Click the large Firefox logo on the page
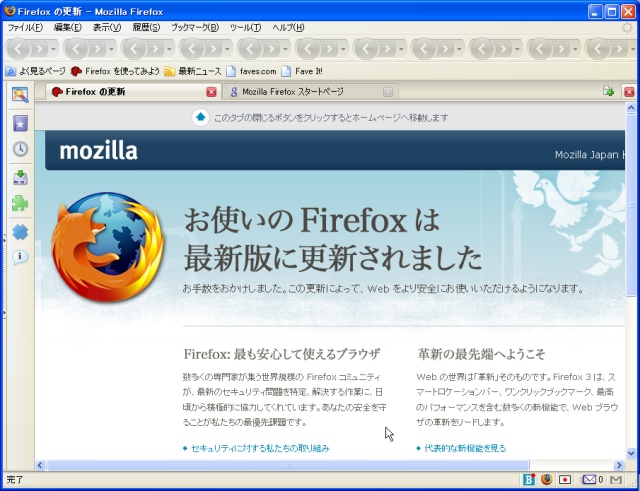The width and height of the screenshot is (640, 491). click(107, 247)
